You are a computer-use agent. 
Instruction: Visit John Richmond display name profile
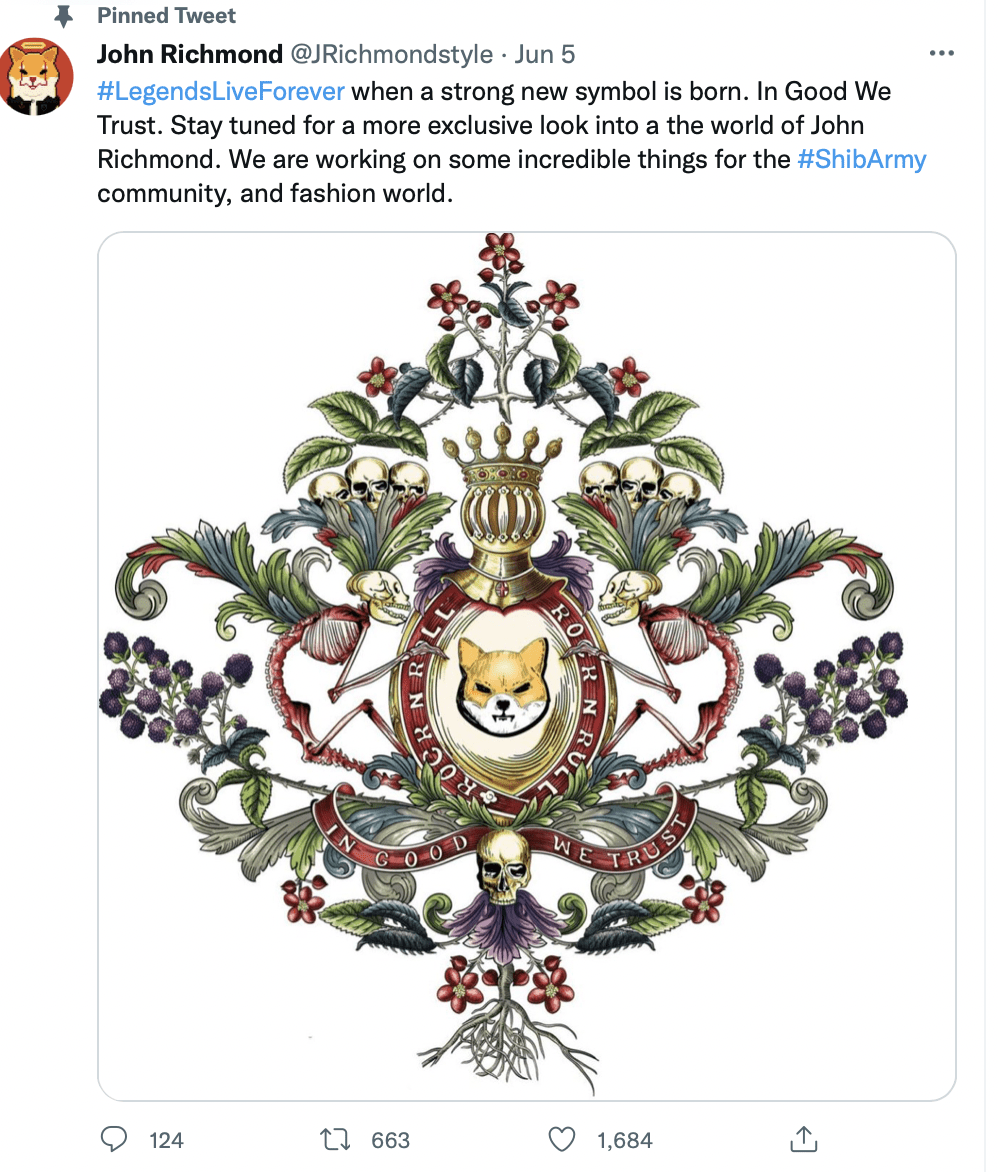click(x=190, y=54)
